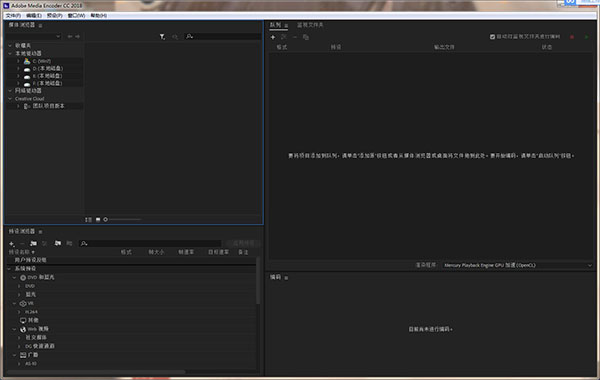Viewport: 600px width, 380px height.
Task: Open the 编码 Encoding panel menu icon
Action: click(286, 277)
